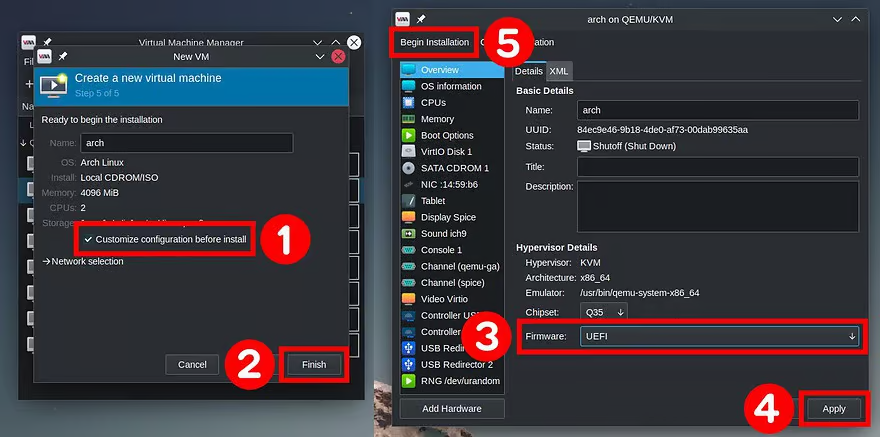Finish the New VM wizard
The height and width of the screenshot is (437, 880).
[314, 365]
